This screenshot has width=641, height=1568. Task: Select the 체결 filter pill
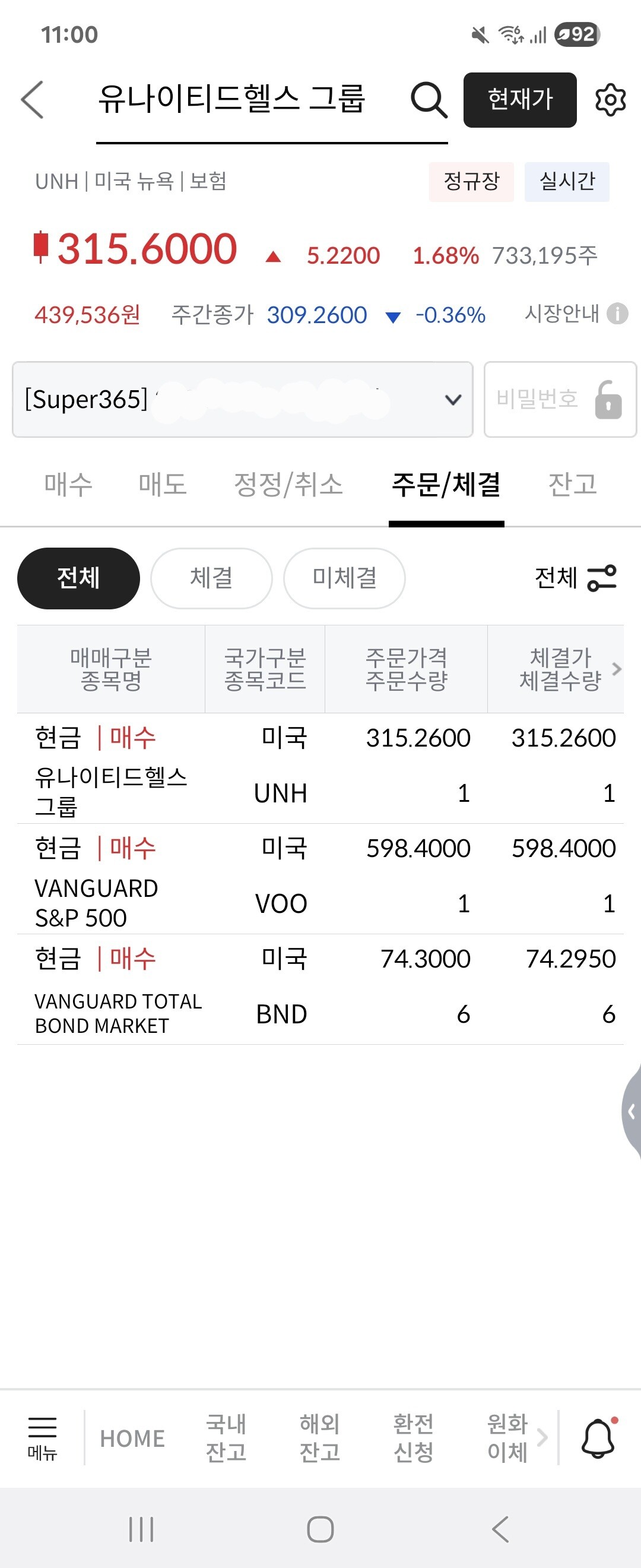[211, 578]
